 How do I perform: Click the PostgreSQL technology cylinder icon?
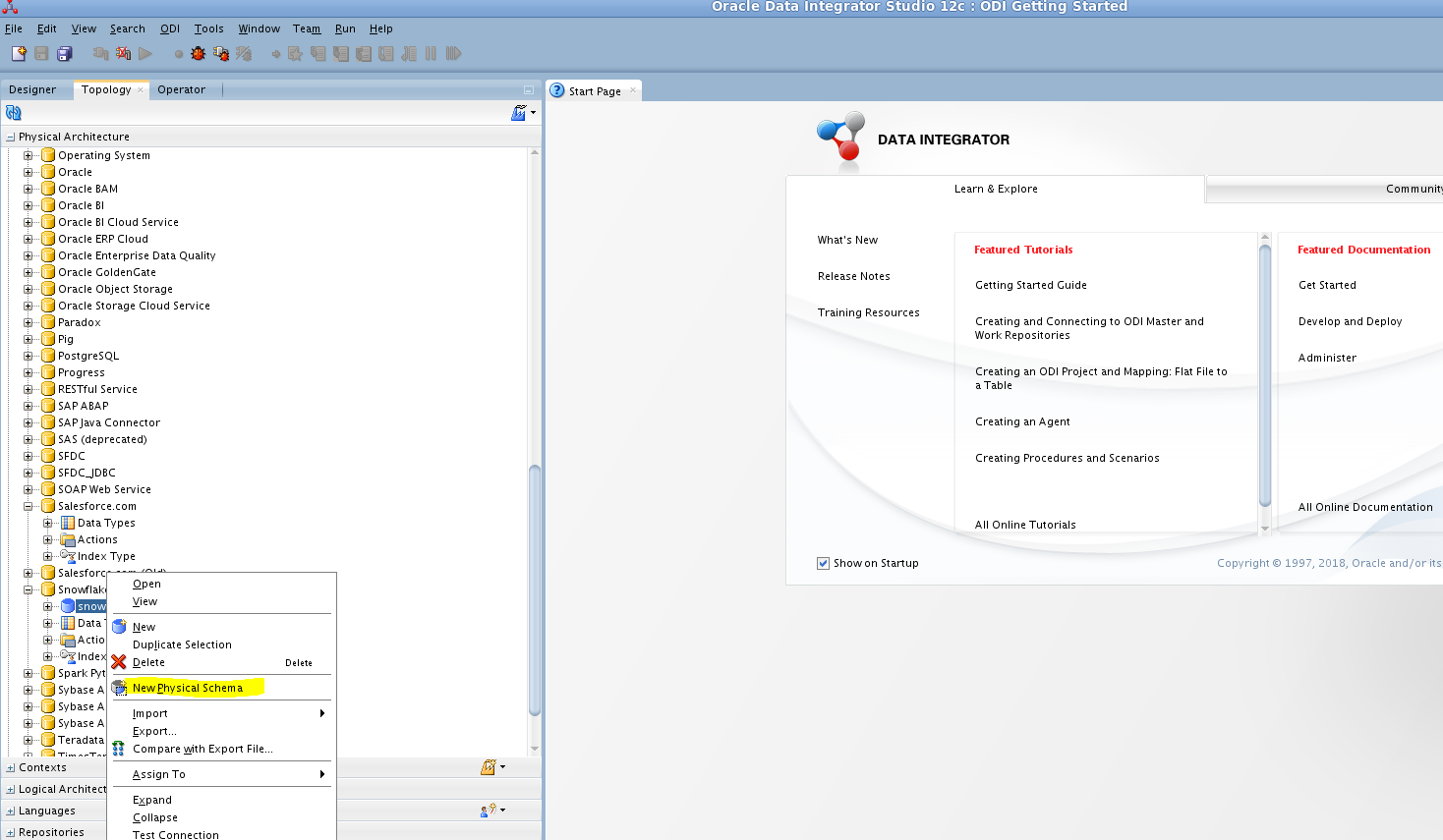(x=48, y=356)
